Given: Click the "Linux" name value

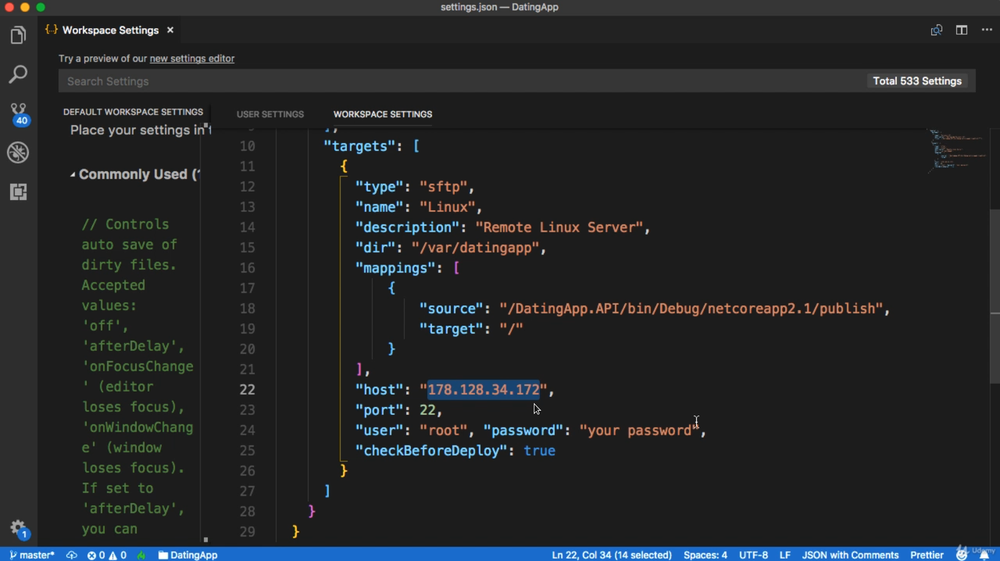Looking at the screenshot, I should pyautogui.click(x=447, y=207).
